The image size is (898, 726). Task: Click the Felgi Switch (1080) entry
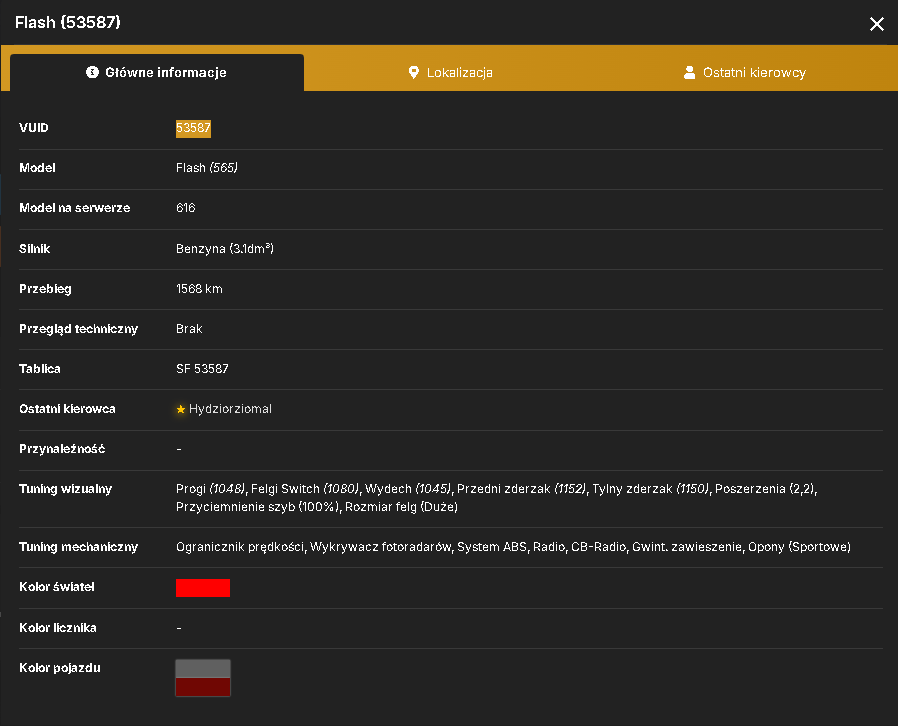coord(305,489)
